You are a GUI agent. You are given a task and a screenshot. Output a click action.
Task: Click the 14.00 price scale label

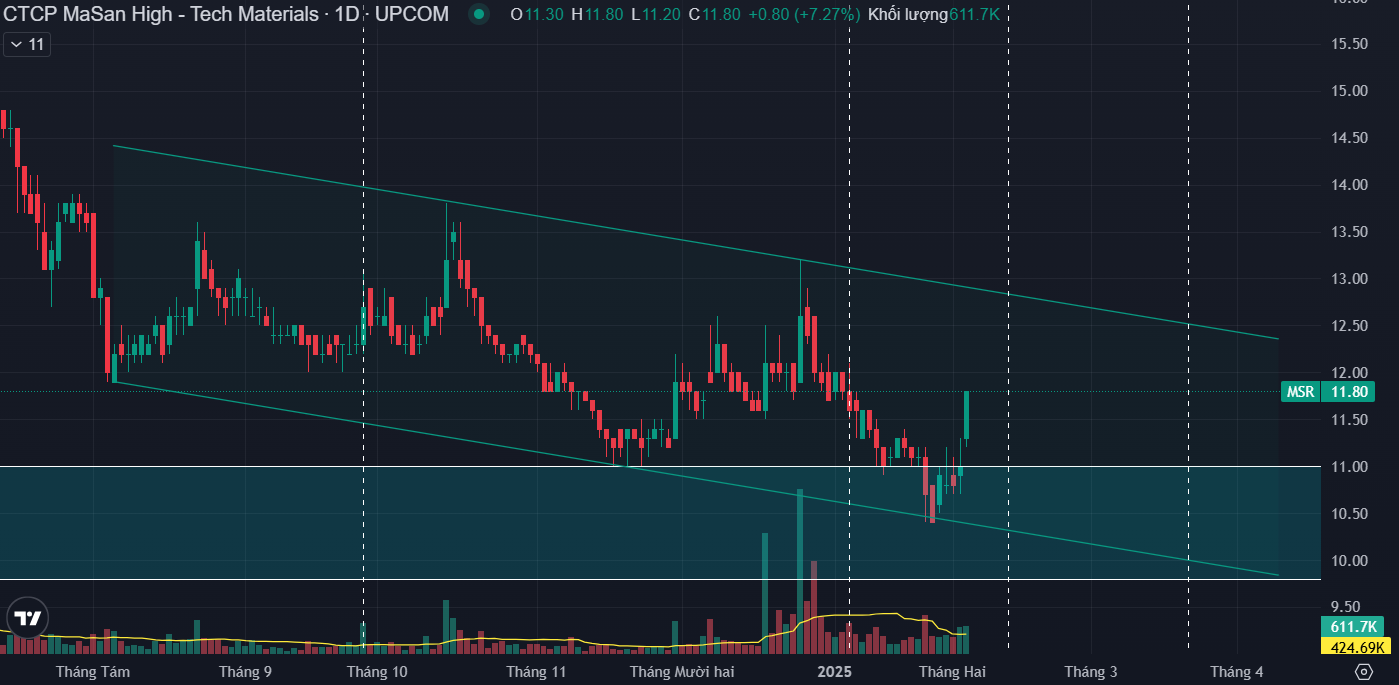point(1349,185)
